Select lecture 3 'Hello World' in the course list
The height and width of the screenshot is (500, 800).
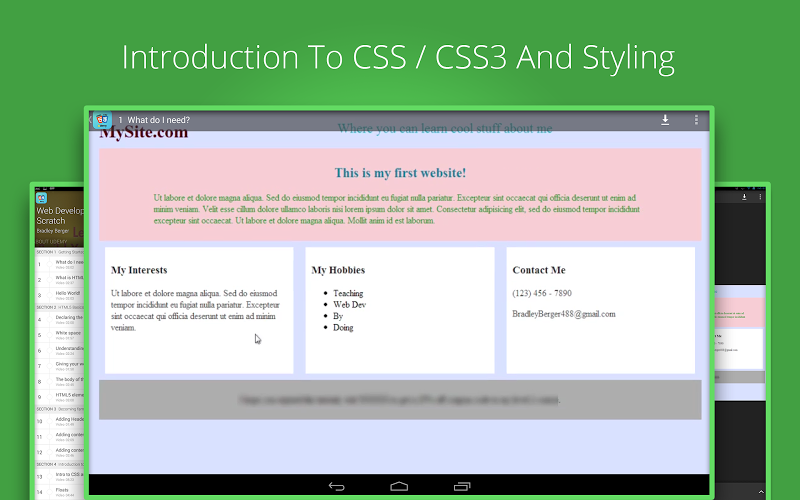62,295
